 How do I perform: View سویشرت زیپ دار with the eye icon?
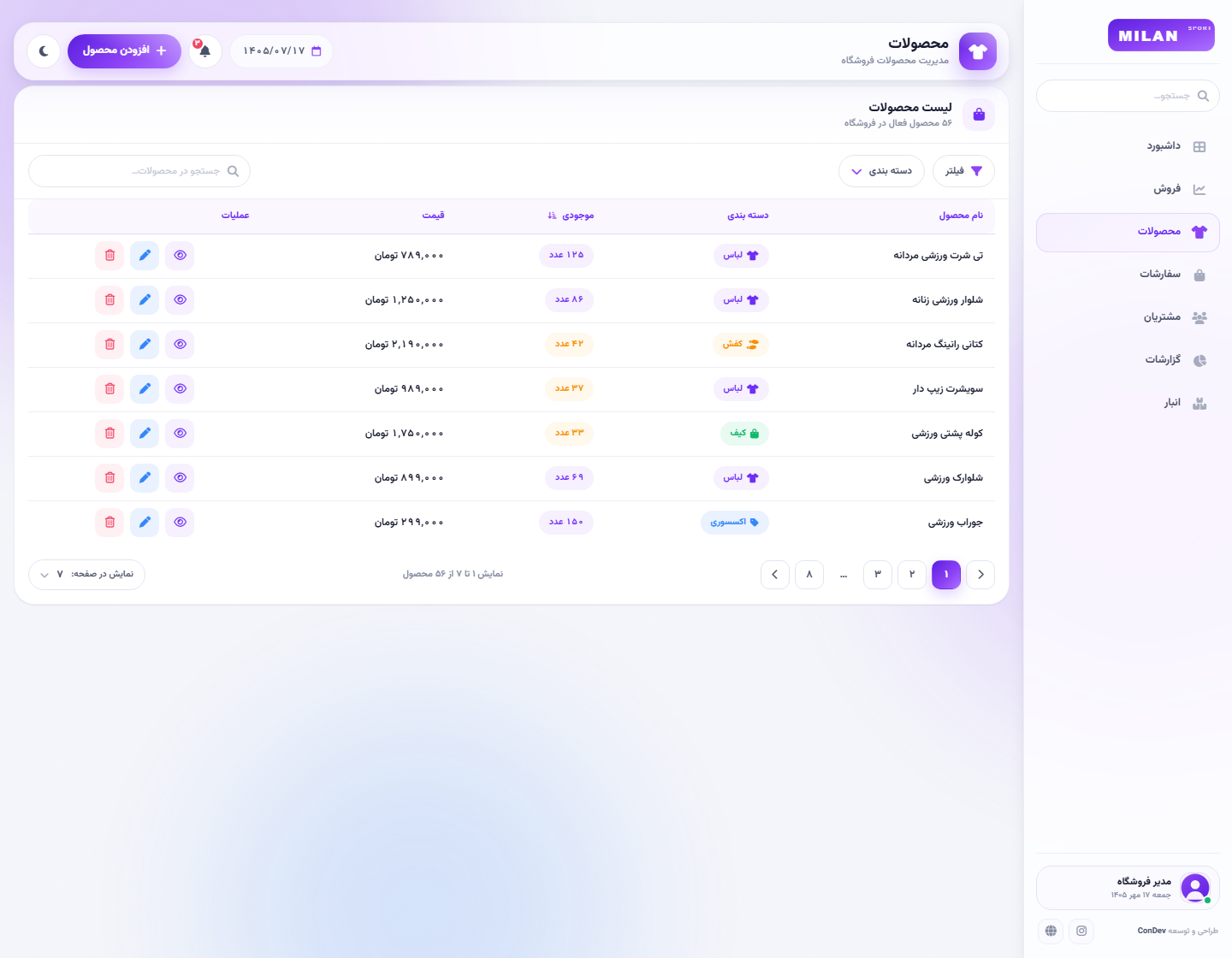point(180,388)
